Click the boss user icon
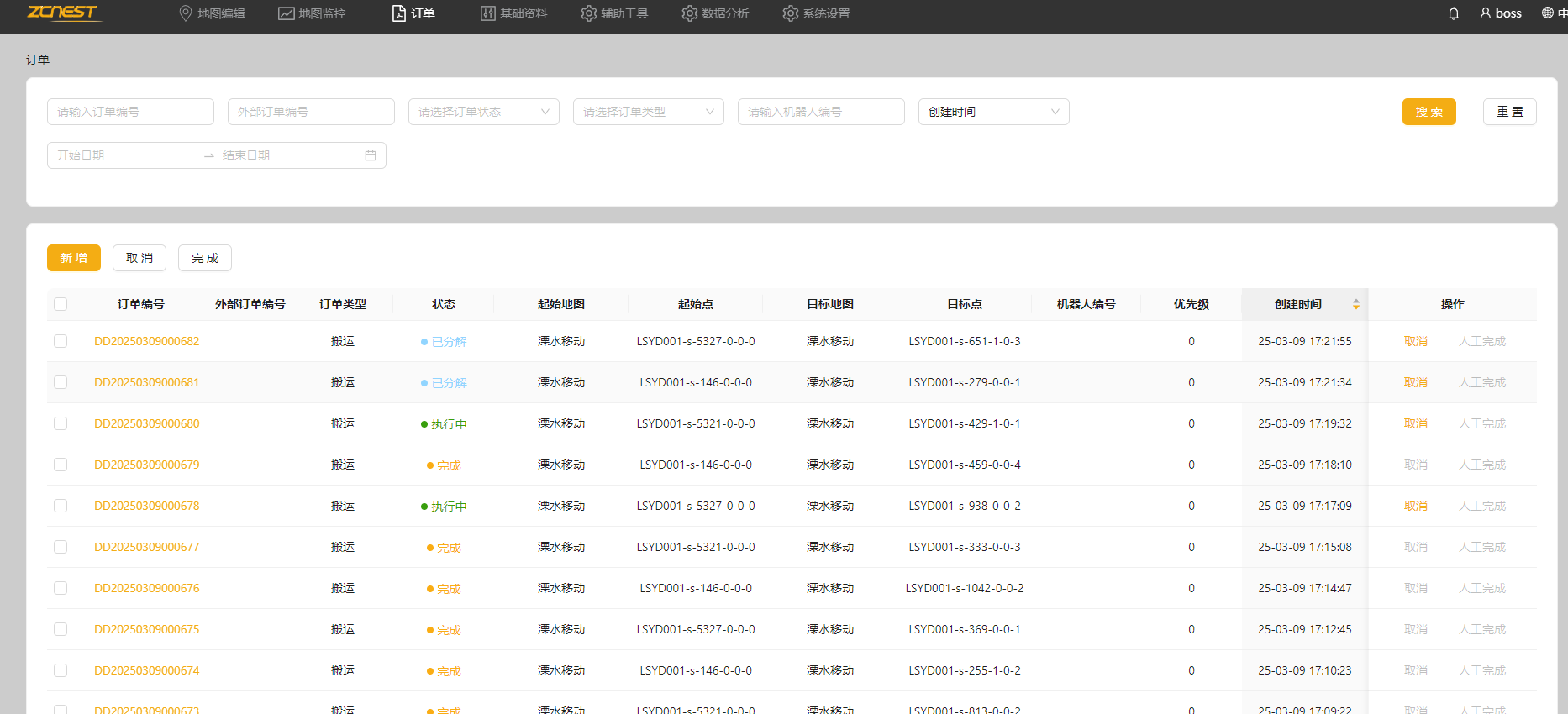Viewport: 1568px width, 714px height. click(1486, 13)
